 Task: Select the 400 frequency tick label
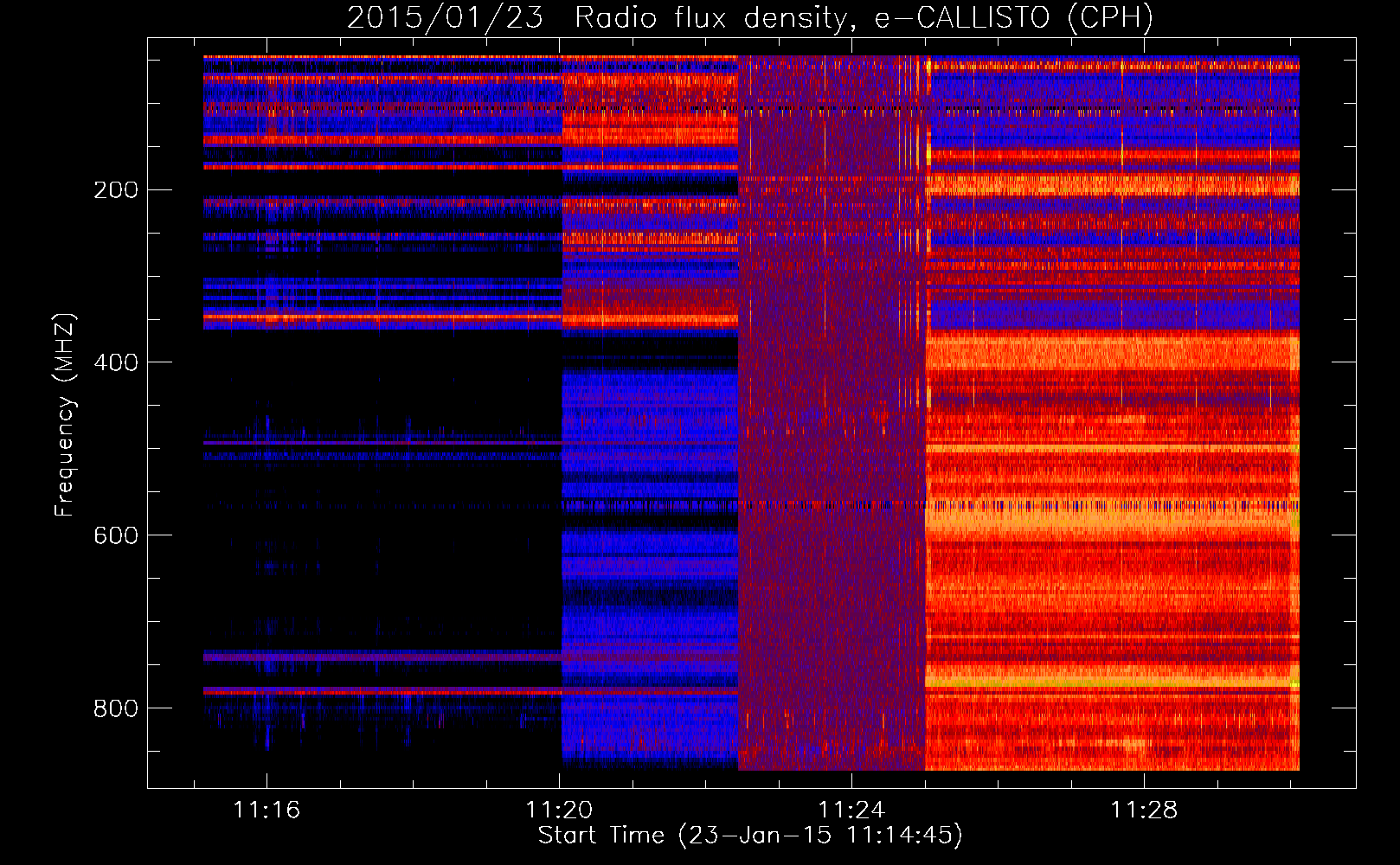pyautogui.click(x=116, y=362)
